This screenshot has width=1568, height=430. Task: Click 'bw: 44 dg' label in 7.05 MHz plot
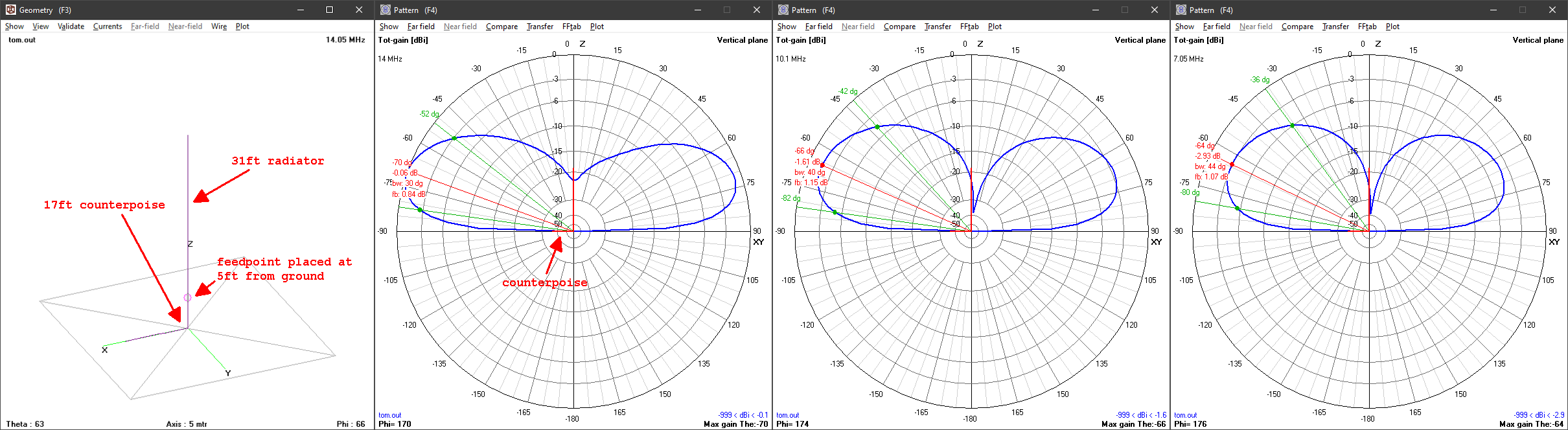[x=1210, y=167]
